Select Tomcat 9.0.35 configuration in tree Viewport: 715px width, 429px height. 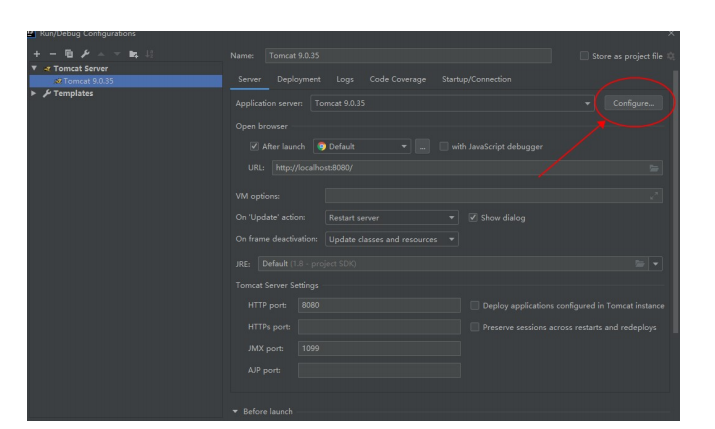pyautogui.click(x=126, y=81)
